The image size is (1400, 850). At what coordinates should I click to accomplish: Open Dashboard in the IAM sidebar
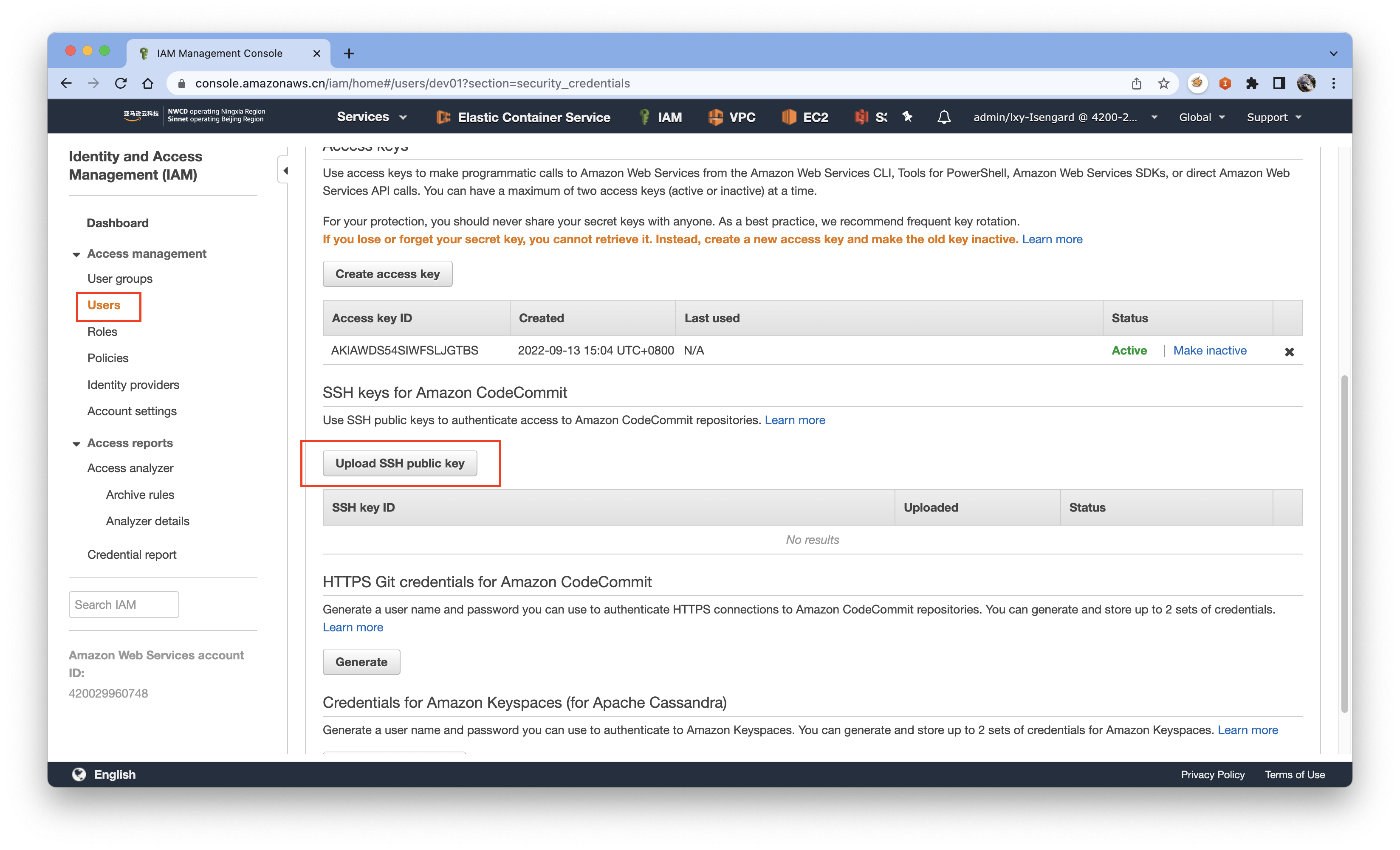[x=118, y=222]
